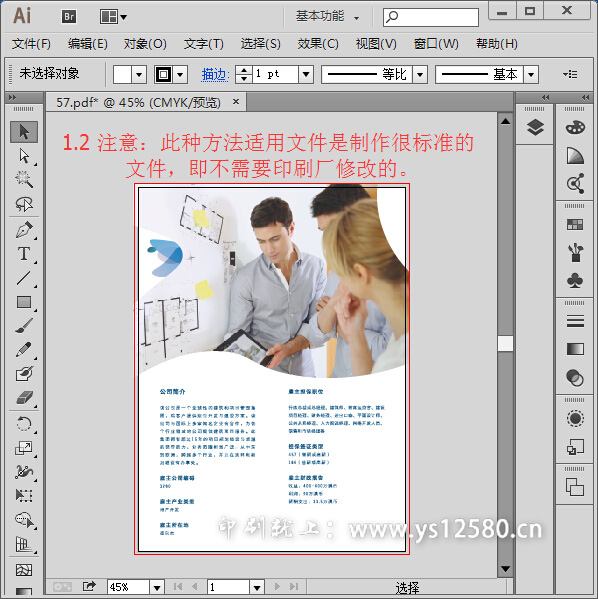The image size is (598, 599).
Task: Open the 编辑(E) menu
Action: coord(88,44)
